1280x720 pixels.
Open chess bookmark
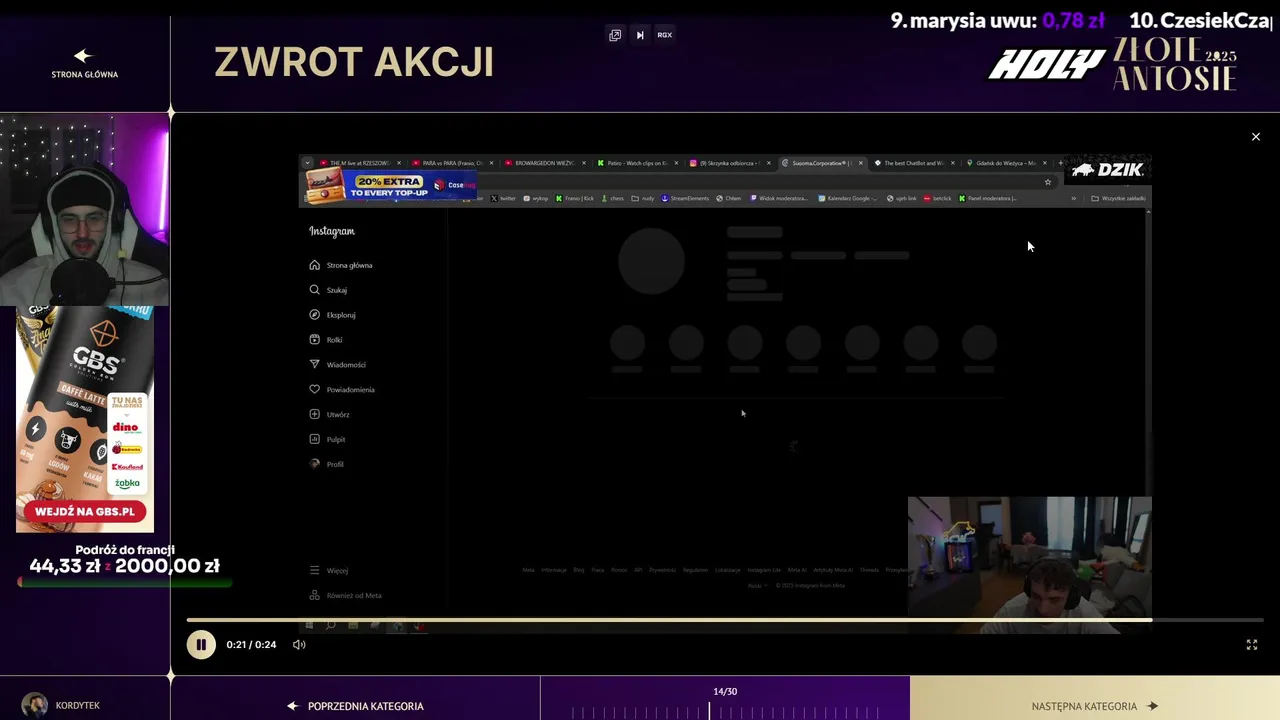[612, 198]
